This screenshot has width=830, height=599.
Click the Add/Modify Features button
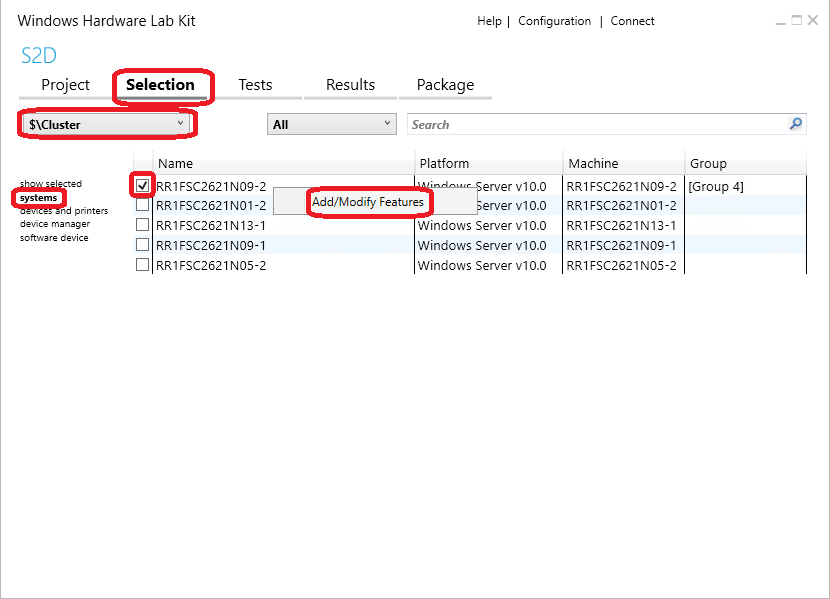tap(369, 202)
